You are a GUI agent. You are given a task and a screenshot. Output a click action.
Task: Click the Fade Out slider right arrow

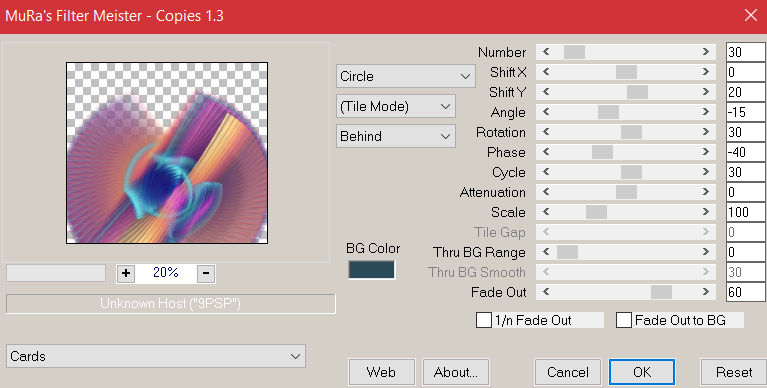[x=705, y=292]
